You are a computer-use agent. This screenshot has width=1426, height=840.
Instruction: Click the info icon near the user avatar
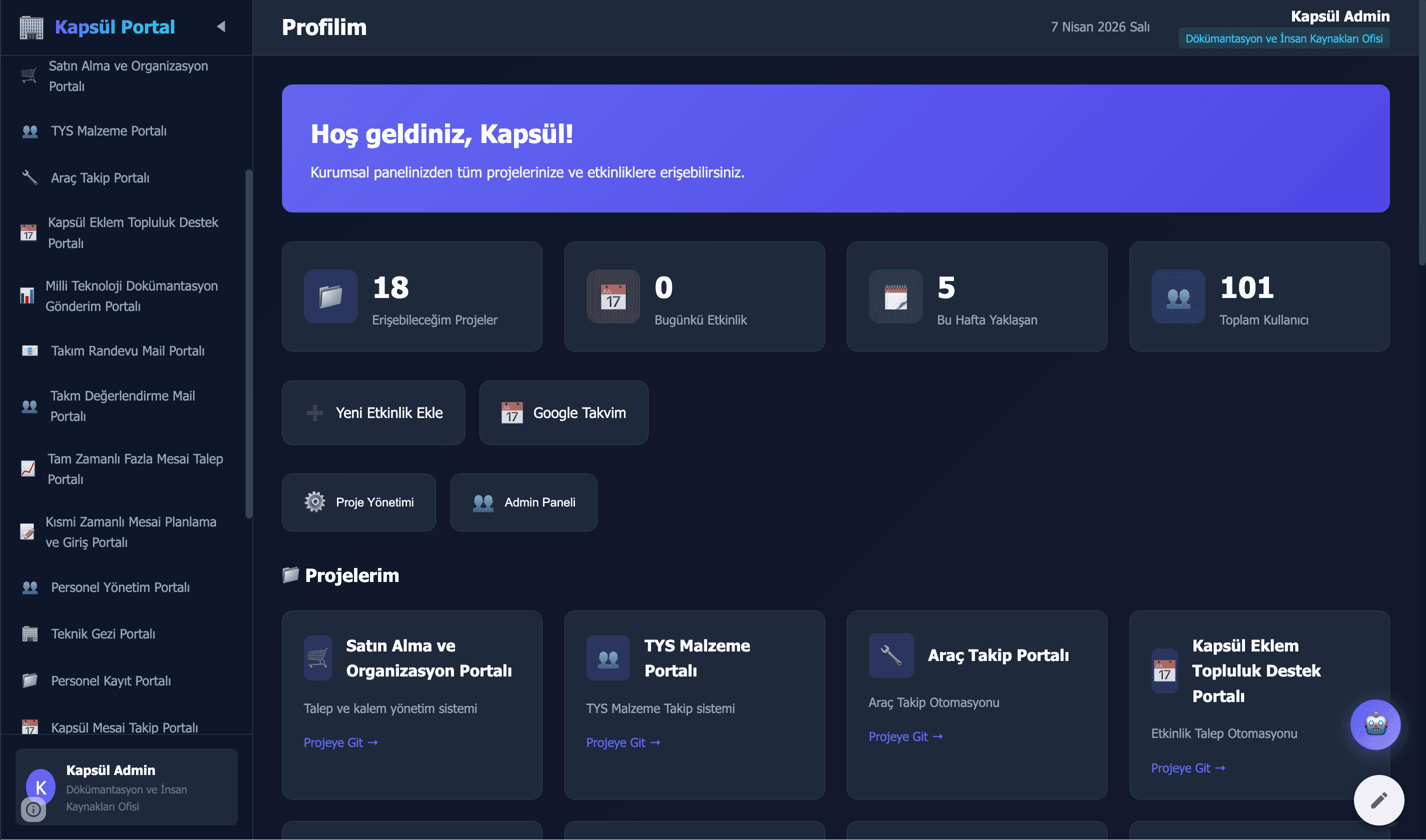pos(33,809)
